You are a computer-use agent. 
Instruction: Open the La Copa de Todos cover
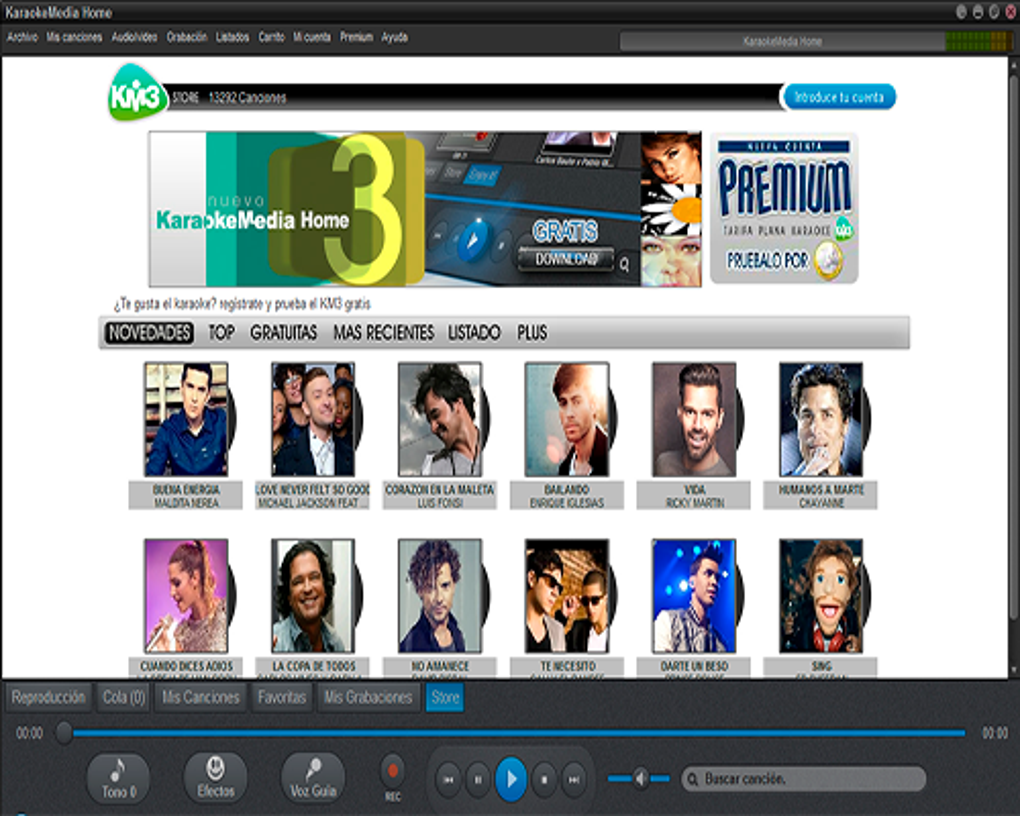click(x=313, y=595)
